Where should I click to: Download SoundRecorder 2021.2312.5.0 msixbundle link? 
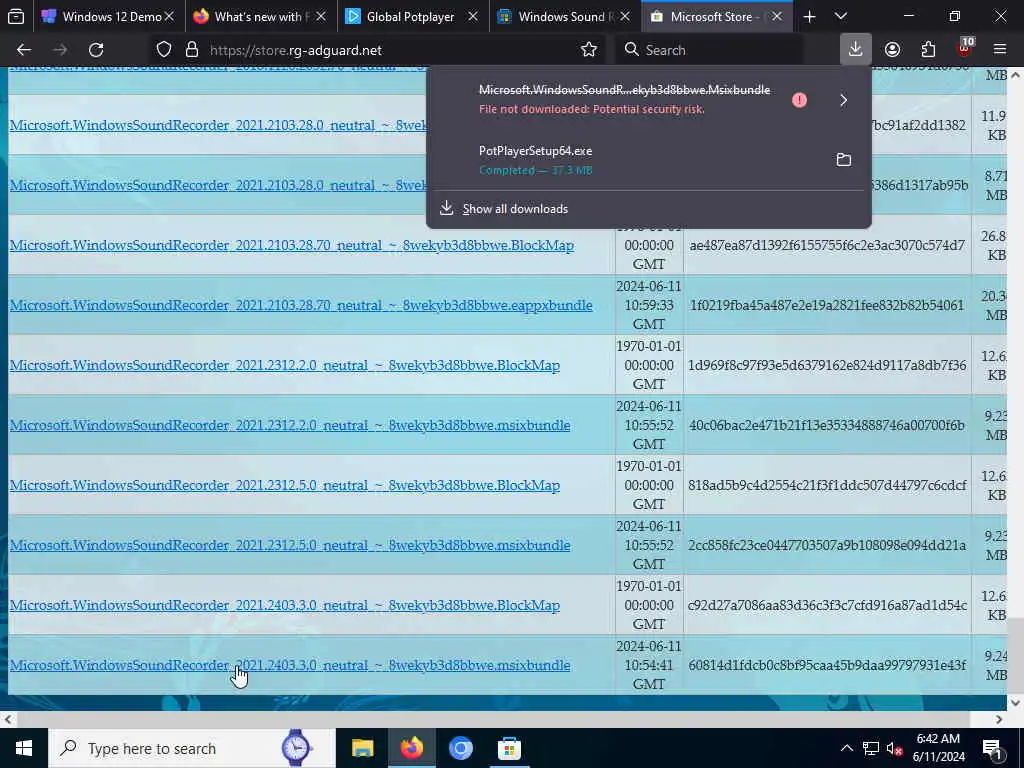[x=290, y=546]
